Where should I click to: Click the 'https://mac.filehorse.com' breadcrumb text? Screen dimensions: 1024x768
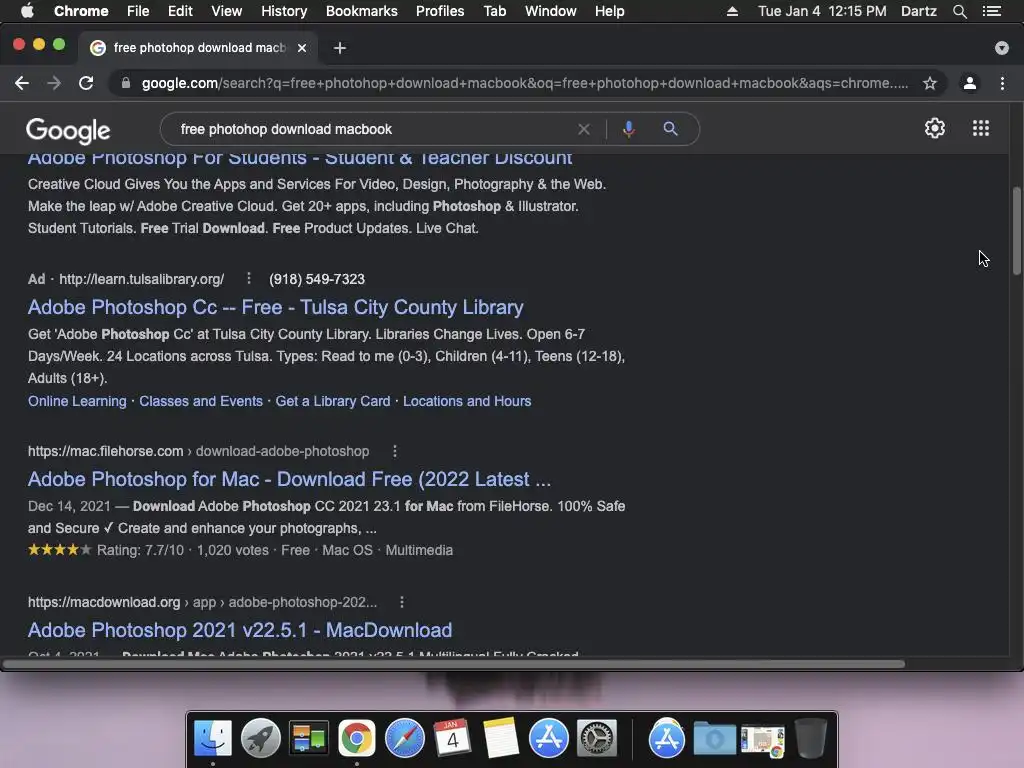point(105,451)
